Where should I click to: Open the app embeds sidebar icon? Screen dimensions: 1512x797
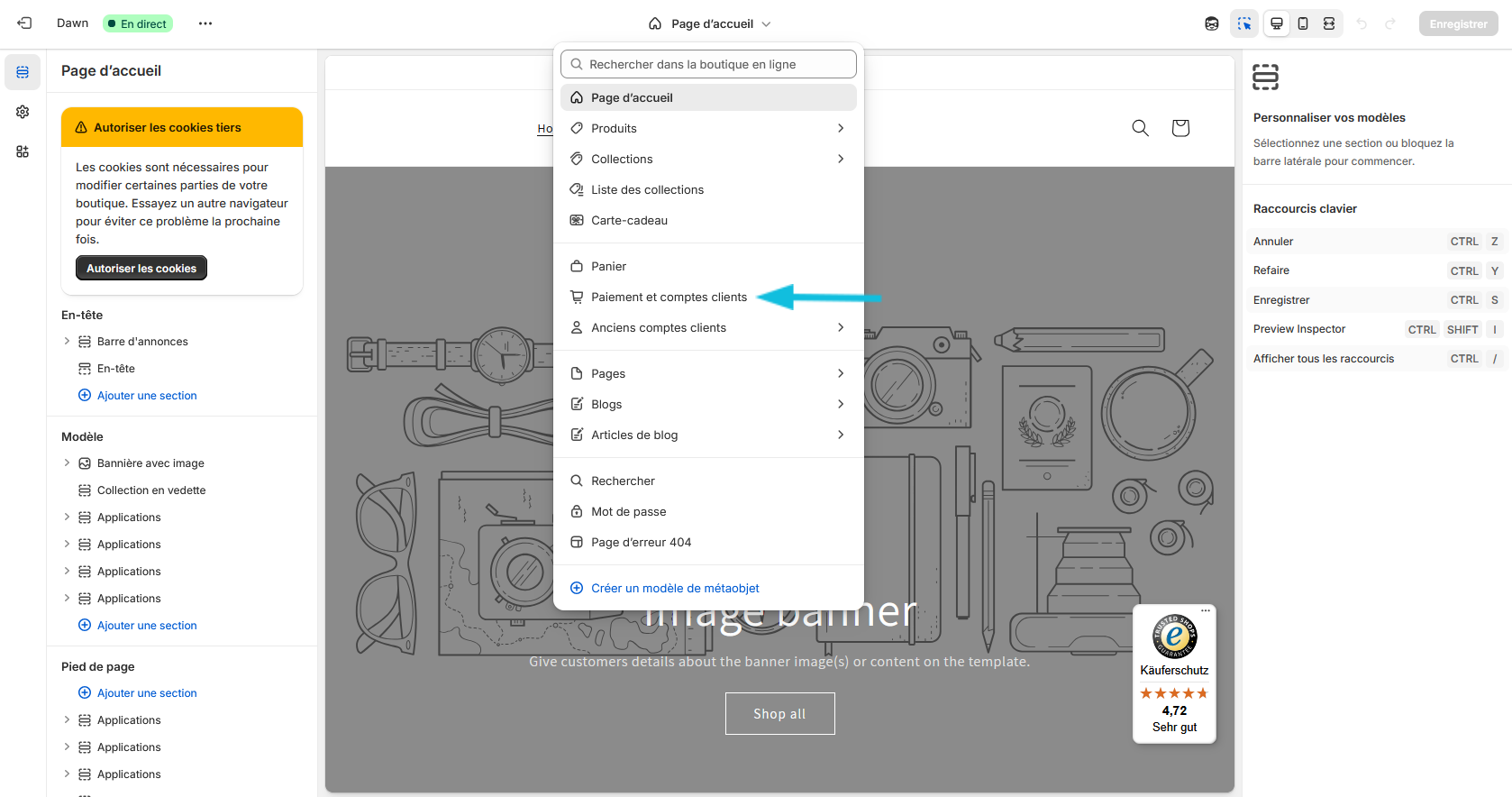click(x=23, y=151)
